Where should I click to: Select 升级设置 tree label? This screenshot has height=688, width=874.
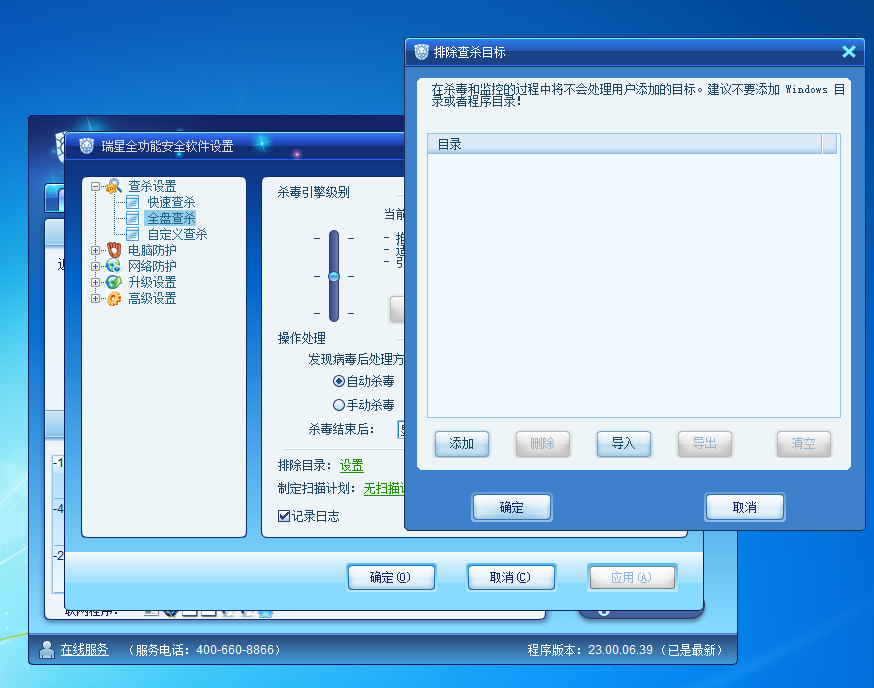[x=152, y=283]
